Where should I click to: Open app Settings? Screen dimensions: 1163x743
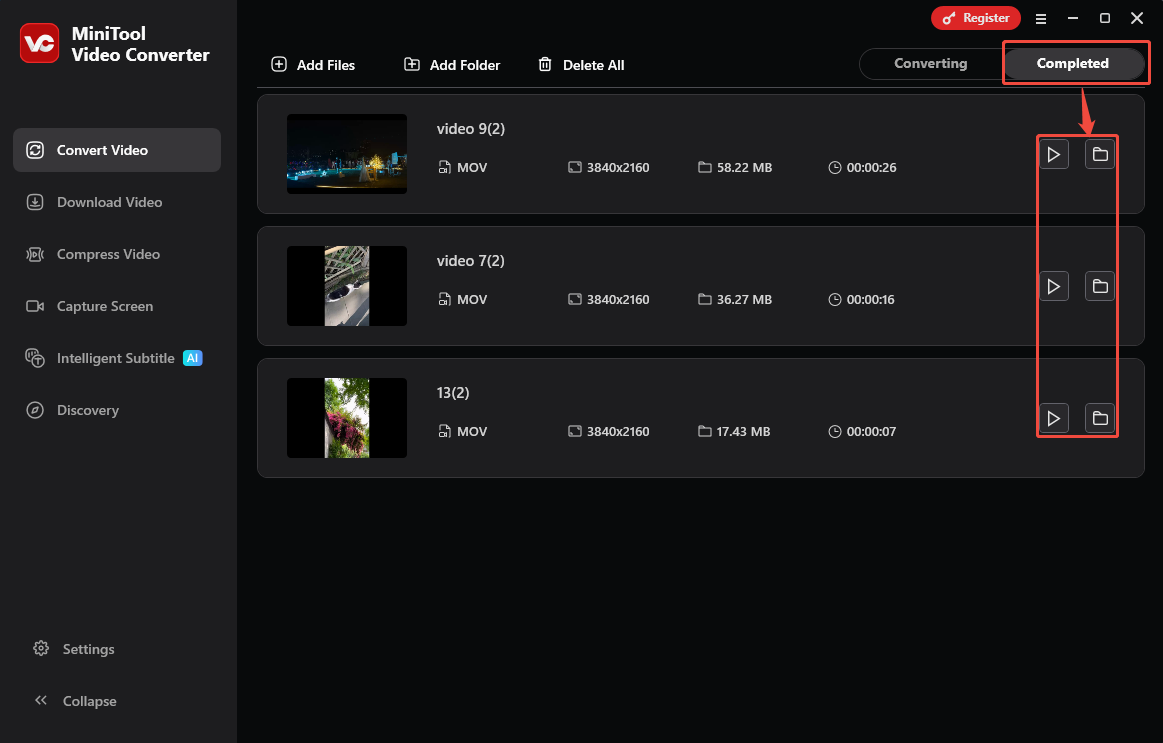[88, 649]
